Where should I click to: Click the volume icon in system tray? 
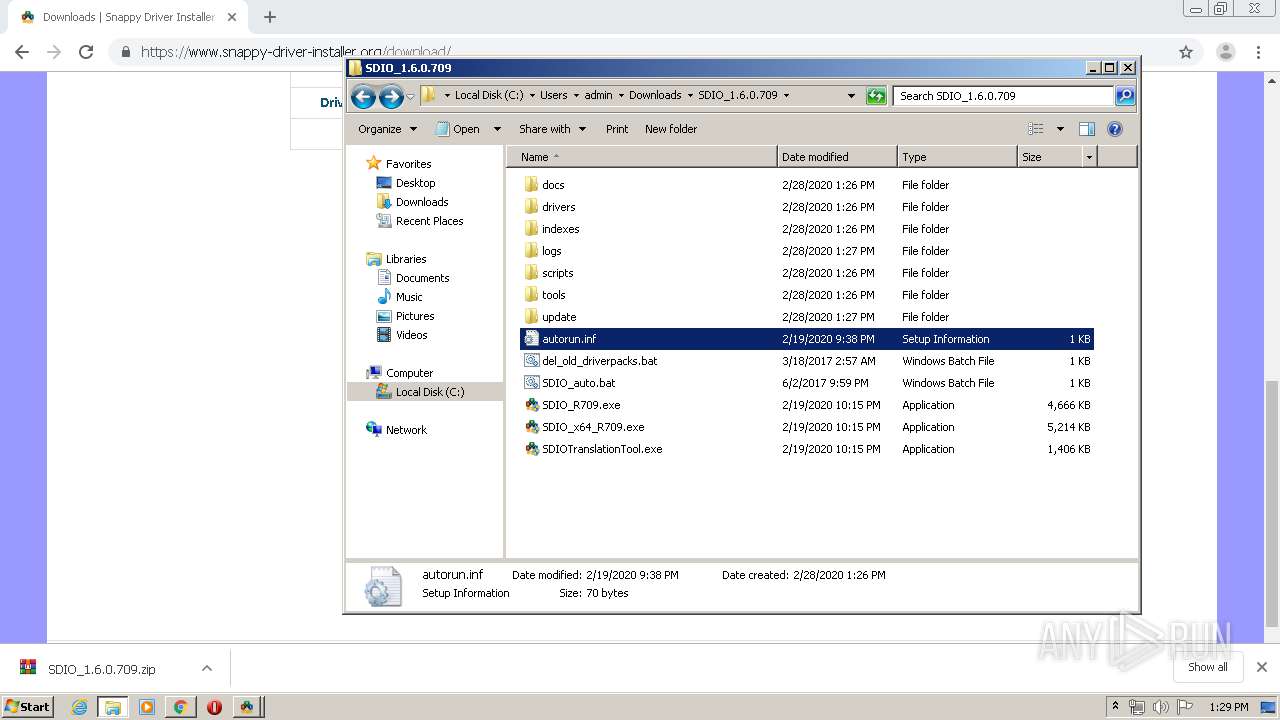[x=1160, y=707]
